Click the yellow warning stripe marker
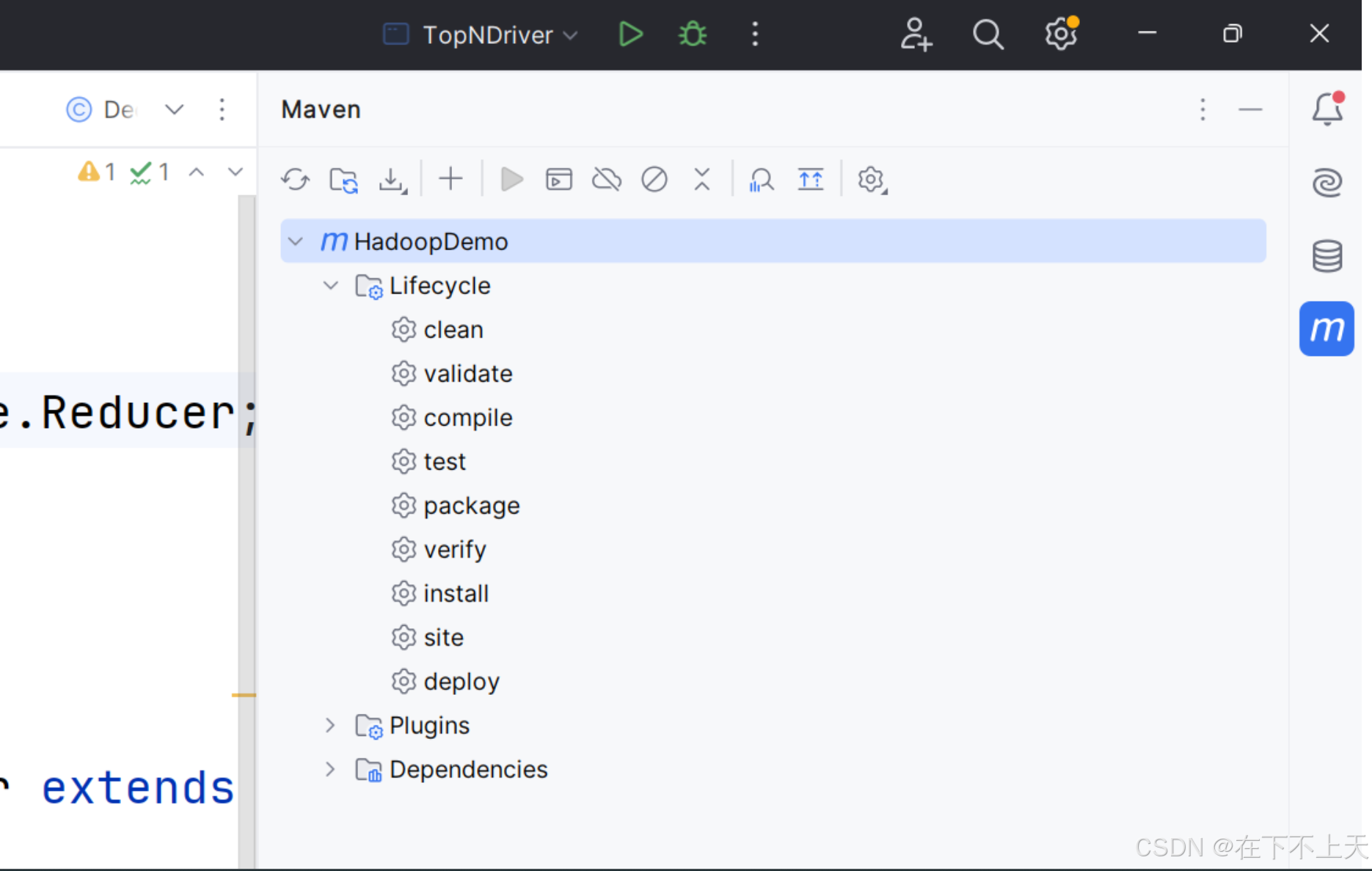 pos(244,694)
